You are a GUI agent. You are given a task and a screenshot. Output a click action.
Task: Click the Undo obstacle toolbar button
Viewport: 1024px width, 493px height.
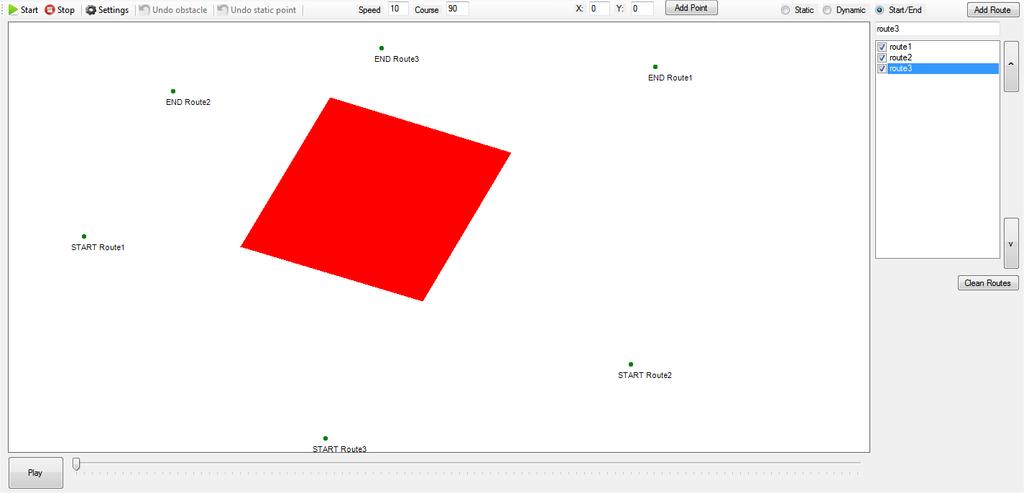pos(173,10)
